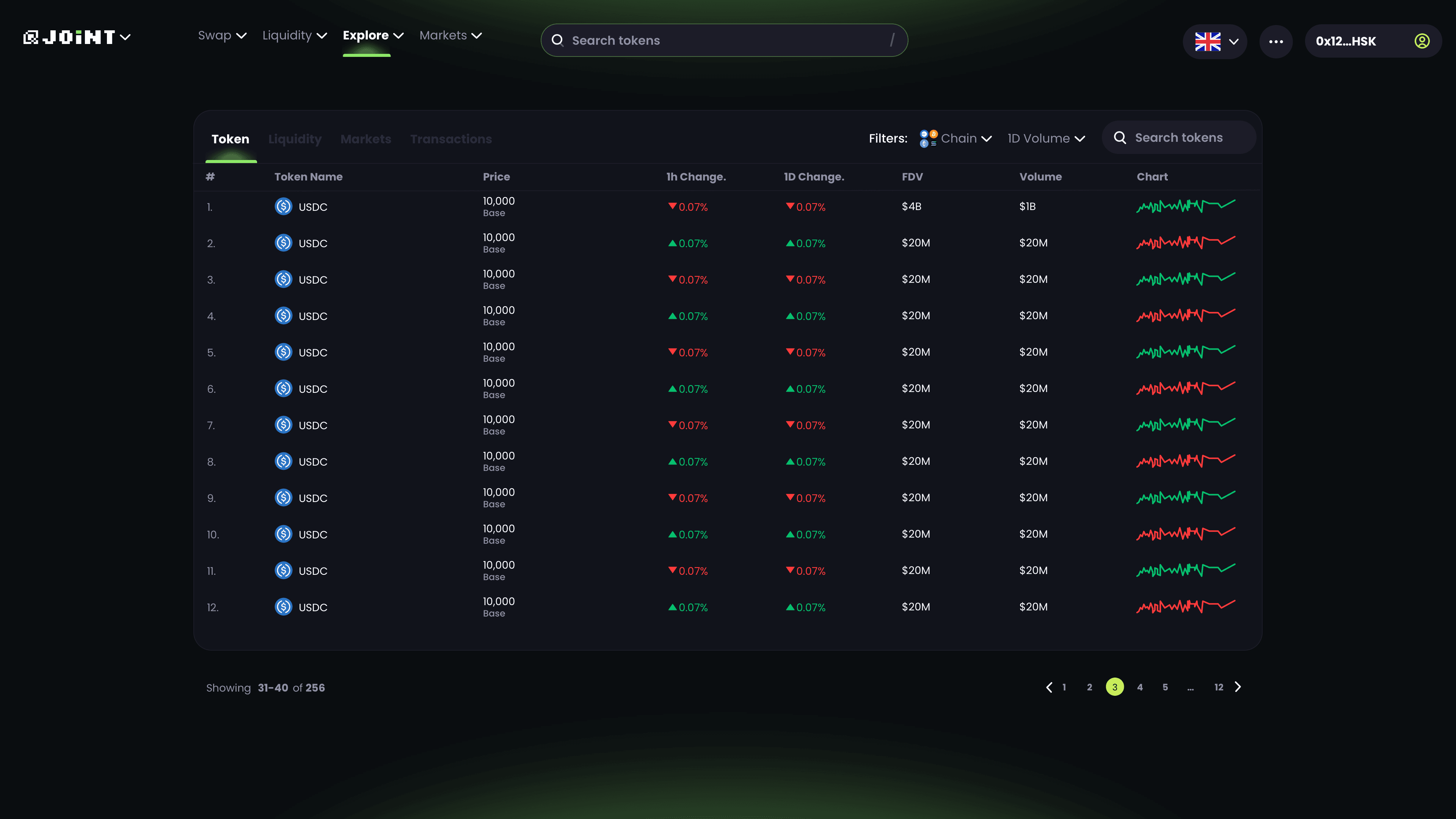This screenshot has height=819, width=1456.
Task: Go to page 4 of results
Action: 1139,687
